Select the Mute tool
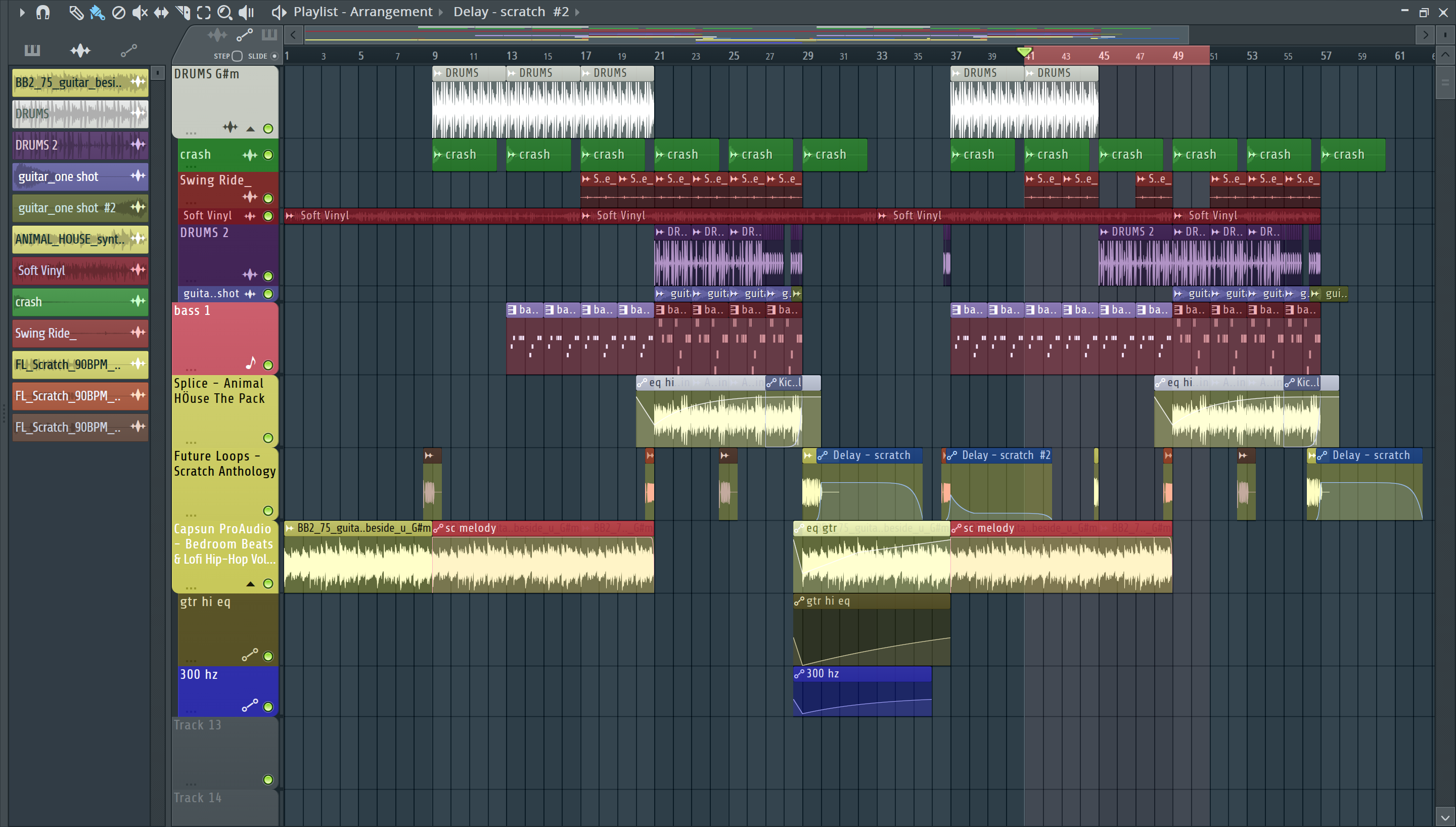The height and width of the screenshot is (827, 1456). pyautogui.click(x=140, y=12)
